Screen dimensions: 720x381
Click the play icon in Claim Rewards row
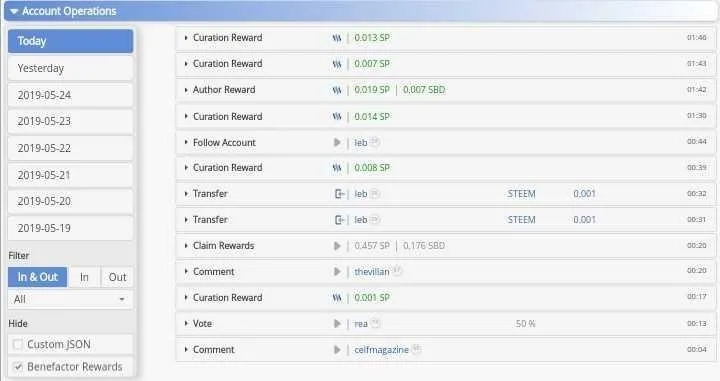tap(338, 246)
